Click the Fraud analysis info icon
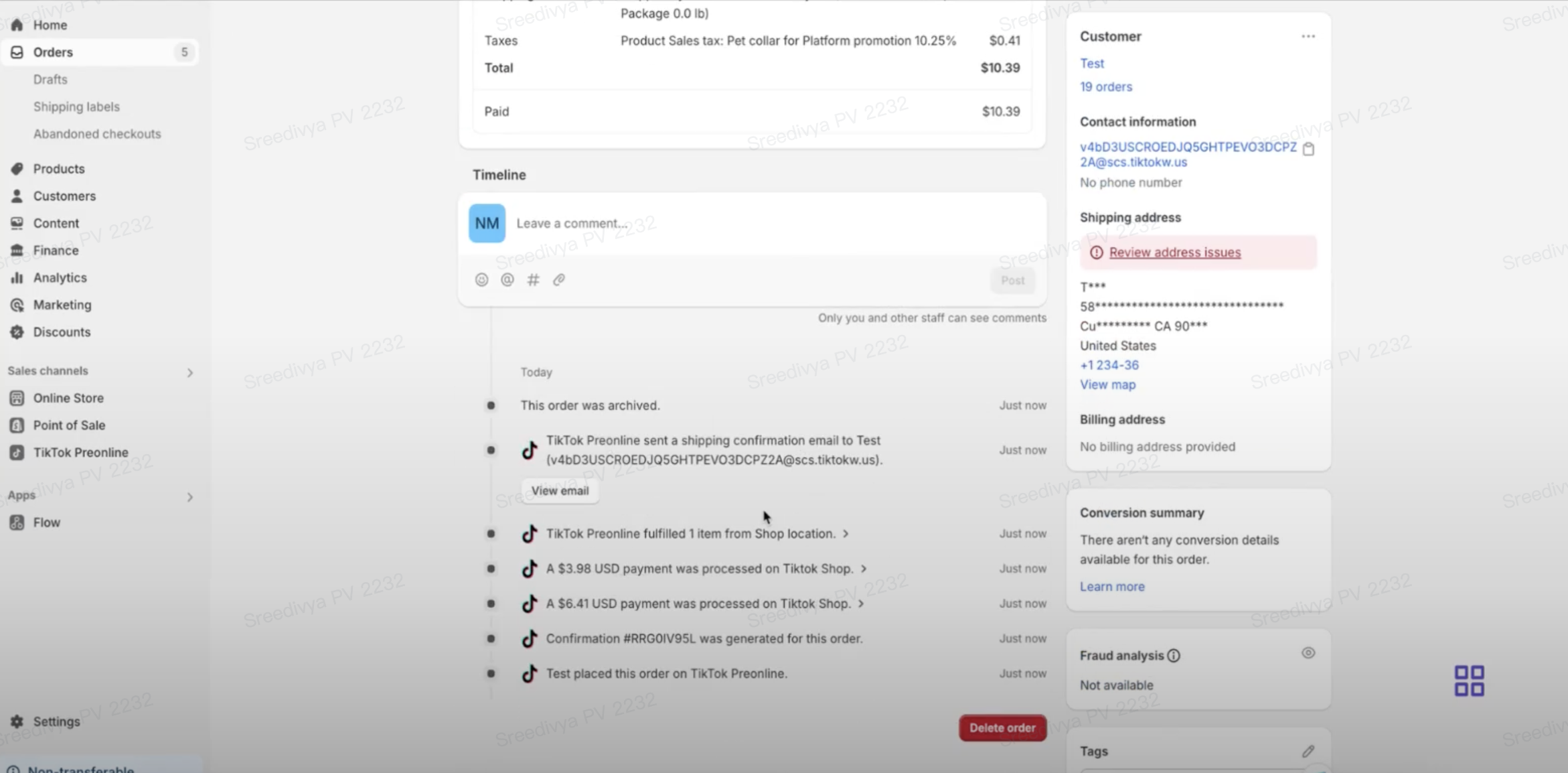Screen dimensions: 1568x773 (1174, 656)
